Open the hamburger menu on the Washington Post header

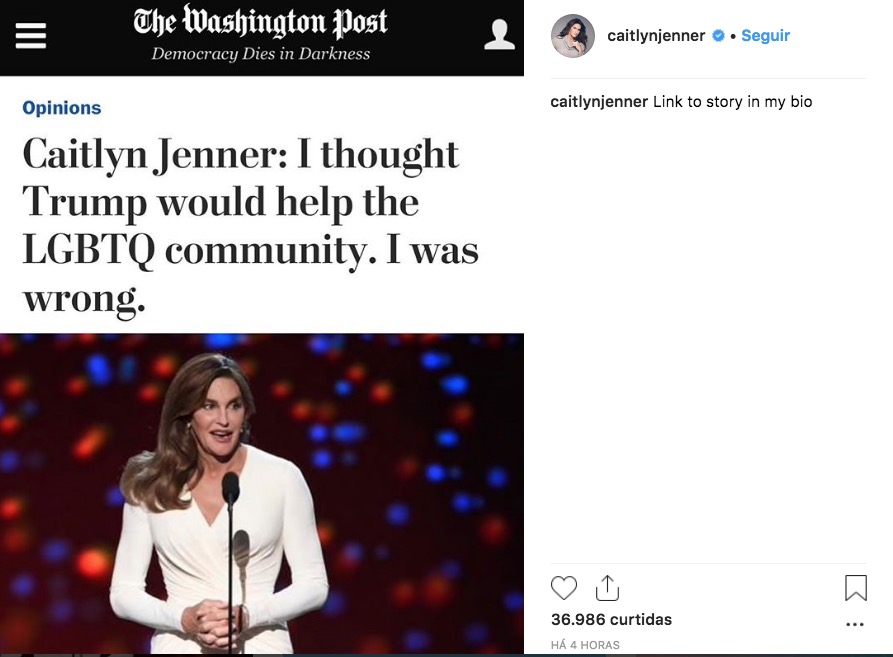pyautogui.click(x=31, y=36)
